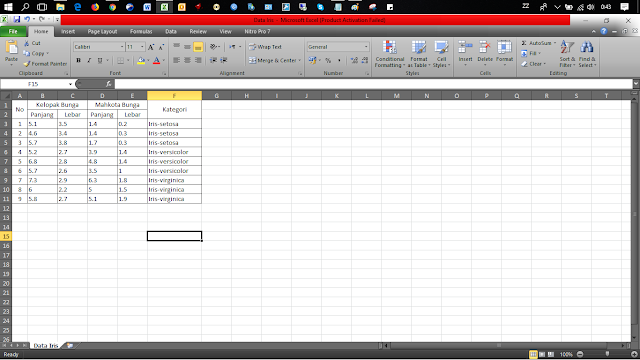
Task: Click Percent Style icon
Action: coord(328,60)
